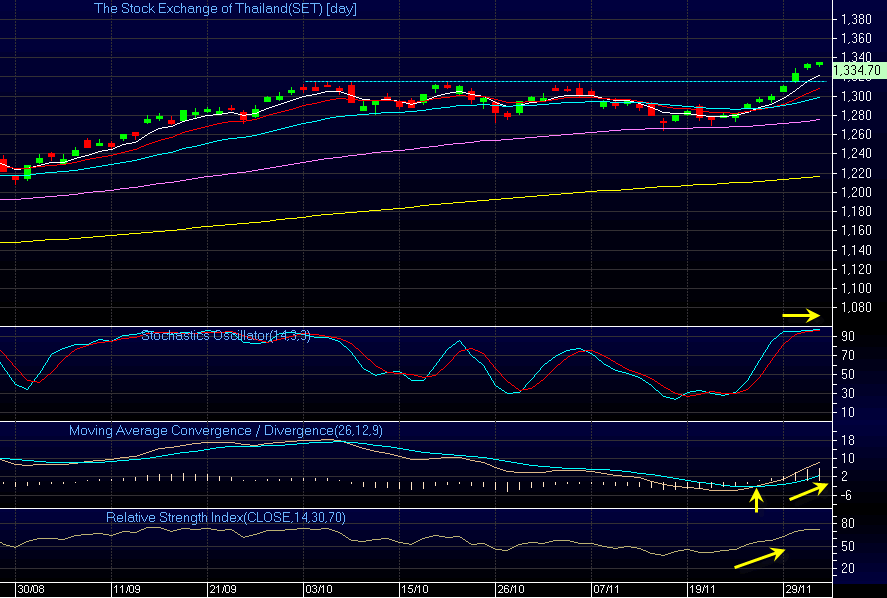This screenshot has width=887, height=598.
Task: Click the 30/08 date on the time axis
Action: (x=30, y=589)
